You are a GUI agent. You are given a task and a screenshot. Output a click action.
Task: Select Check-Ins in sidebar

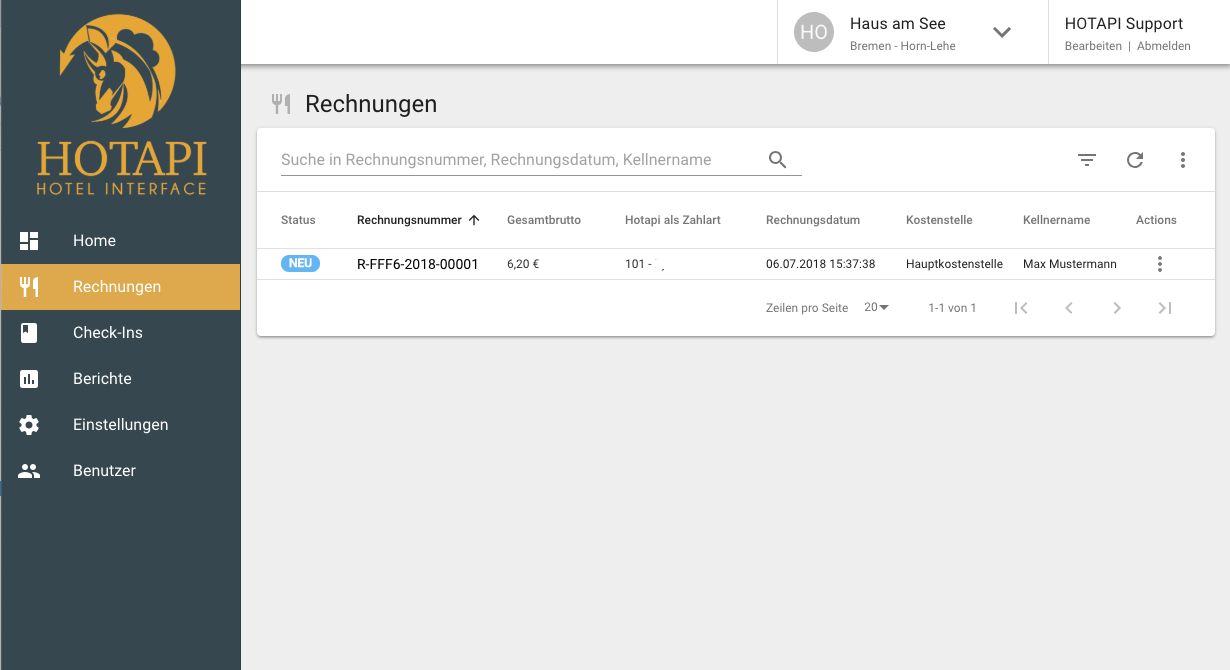coord(107,333)
